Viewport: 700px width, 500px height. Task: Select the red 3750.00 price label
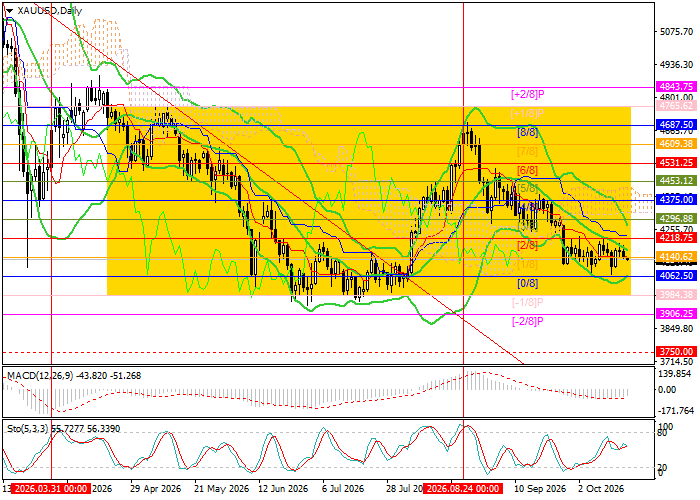[676, 352]
